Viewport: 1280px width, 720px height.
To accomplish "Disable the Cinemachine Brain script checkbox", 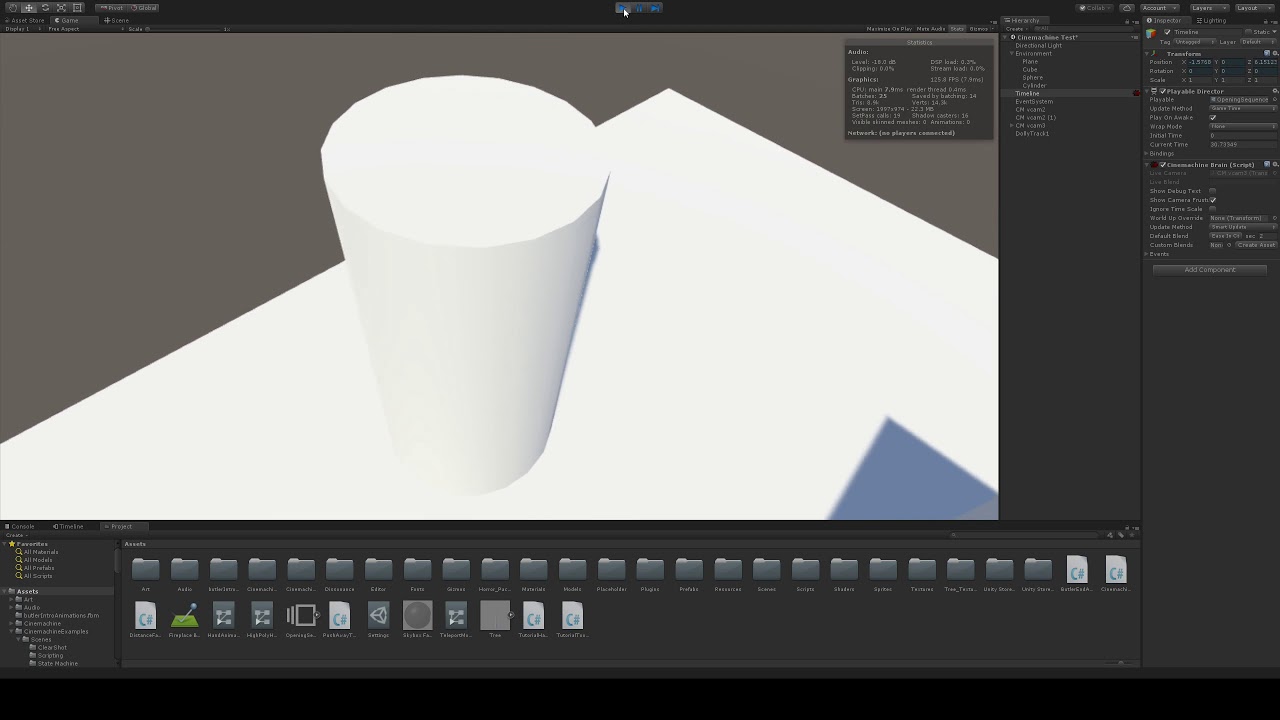I will (x=1163, y=165).
